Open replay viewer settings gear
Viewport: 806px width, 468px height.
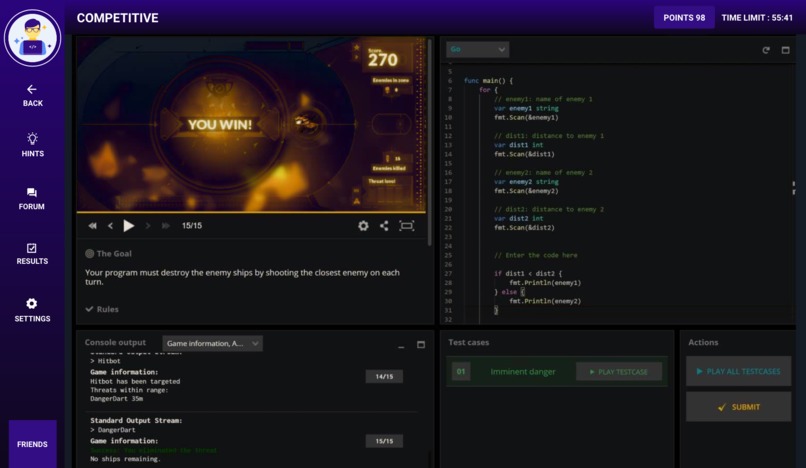(363, 226)
